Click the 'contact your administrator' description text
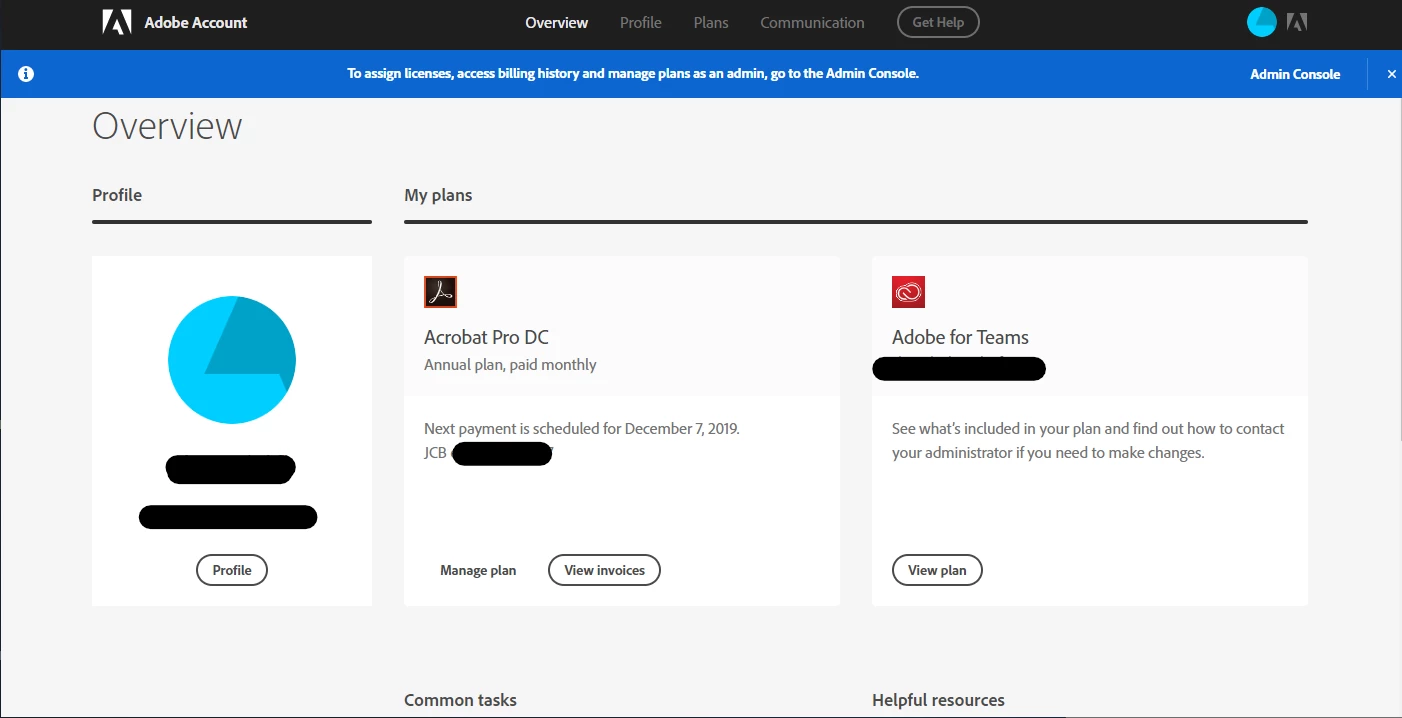 coord(1088,440)
